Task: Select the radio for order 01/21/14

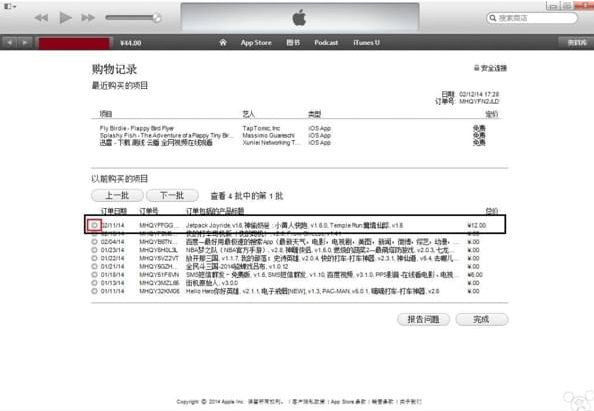Action: 94,267
